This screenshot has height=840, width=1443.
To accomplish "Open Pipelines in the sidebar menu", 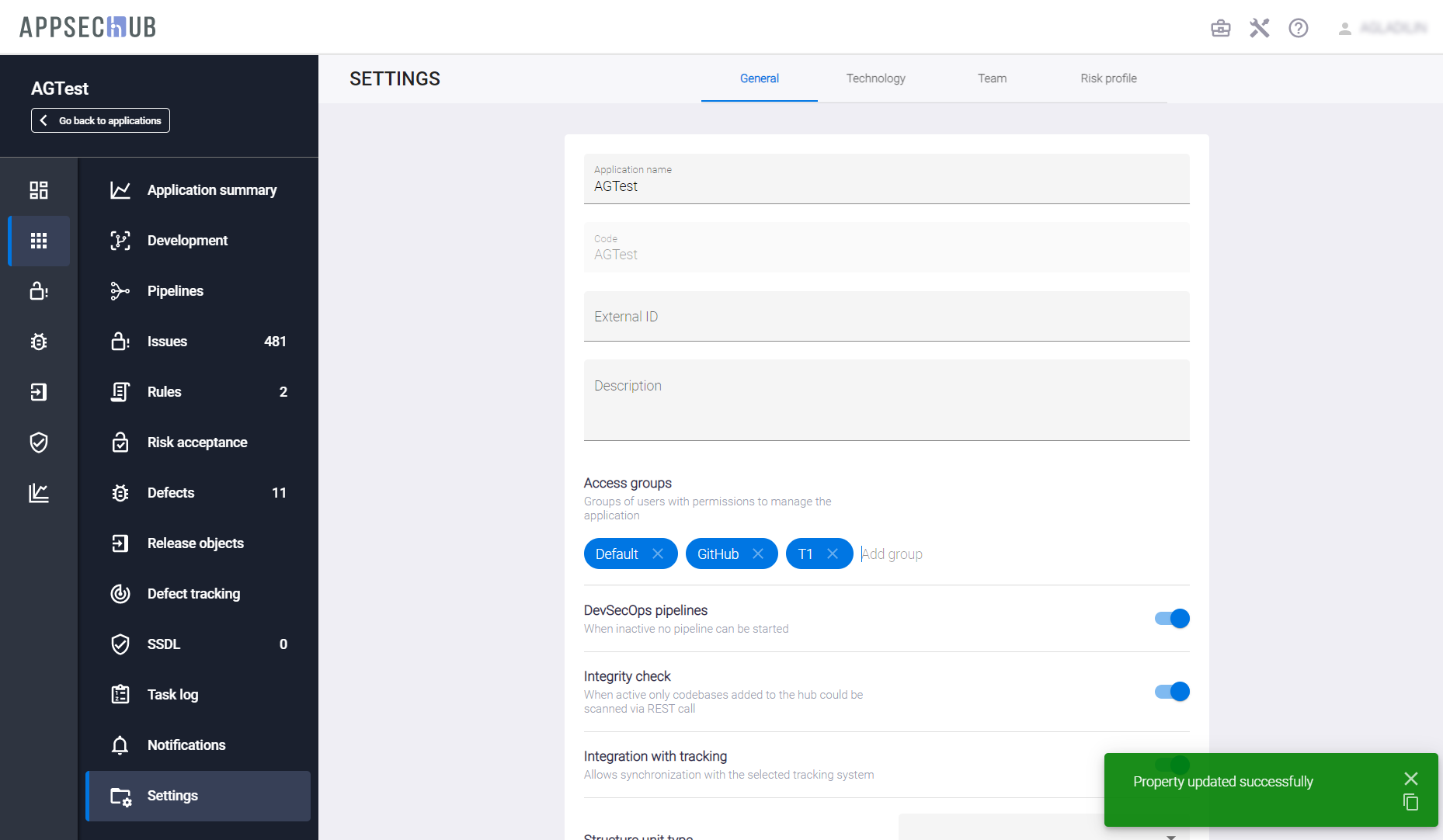I will [176, 291].
